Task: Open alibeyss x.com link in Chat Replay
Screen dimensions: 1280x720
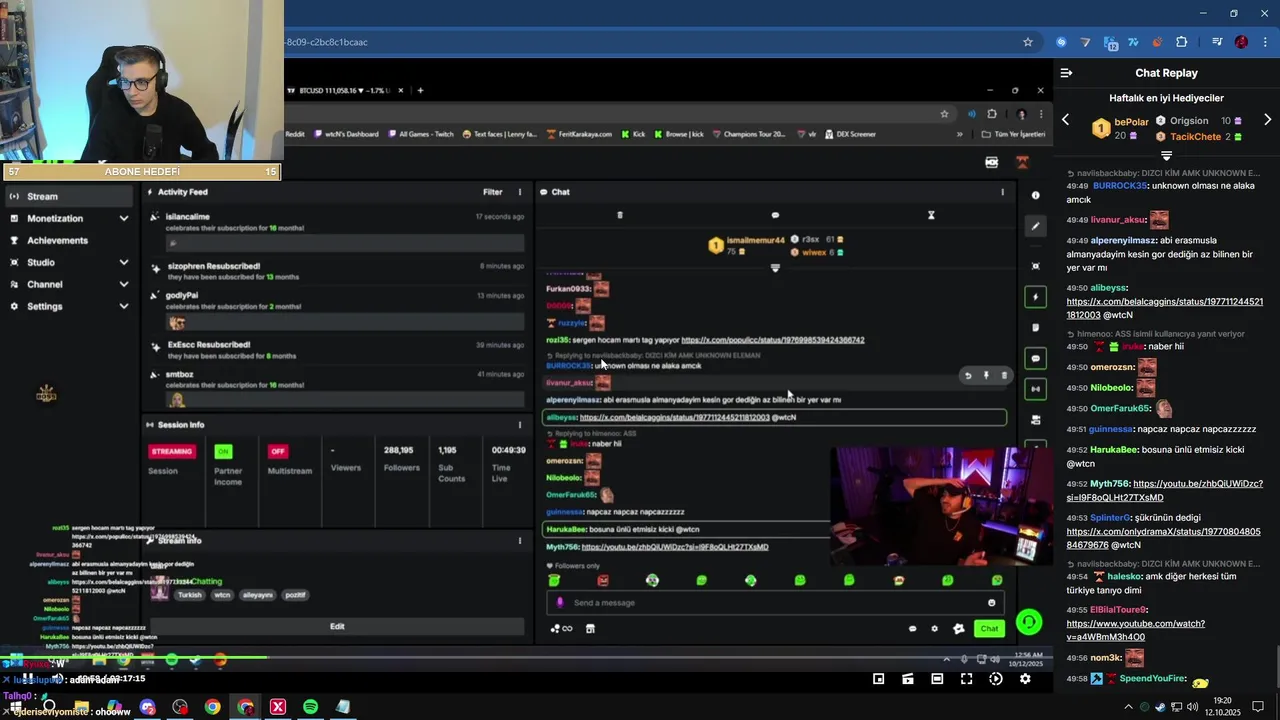Action: pos(1164,308)
